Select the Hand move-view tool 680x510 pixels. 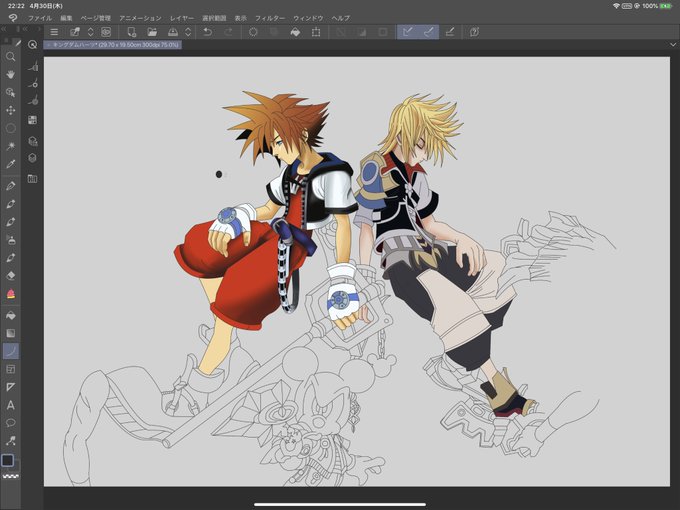(10, 74)
